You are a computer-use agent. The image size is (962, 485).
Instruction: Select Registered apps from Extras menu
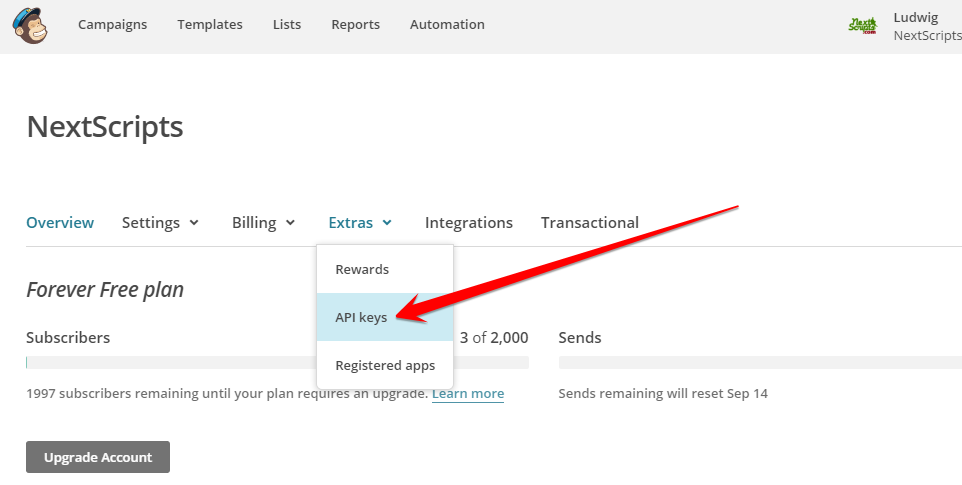[385, 365]
